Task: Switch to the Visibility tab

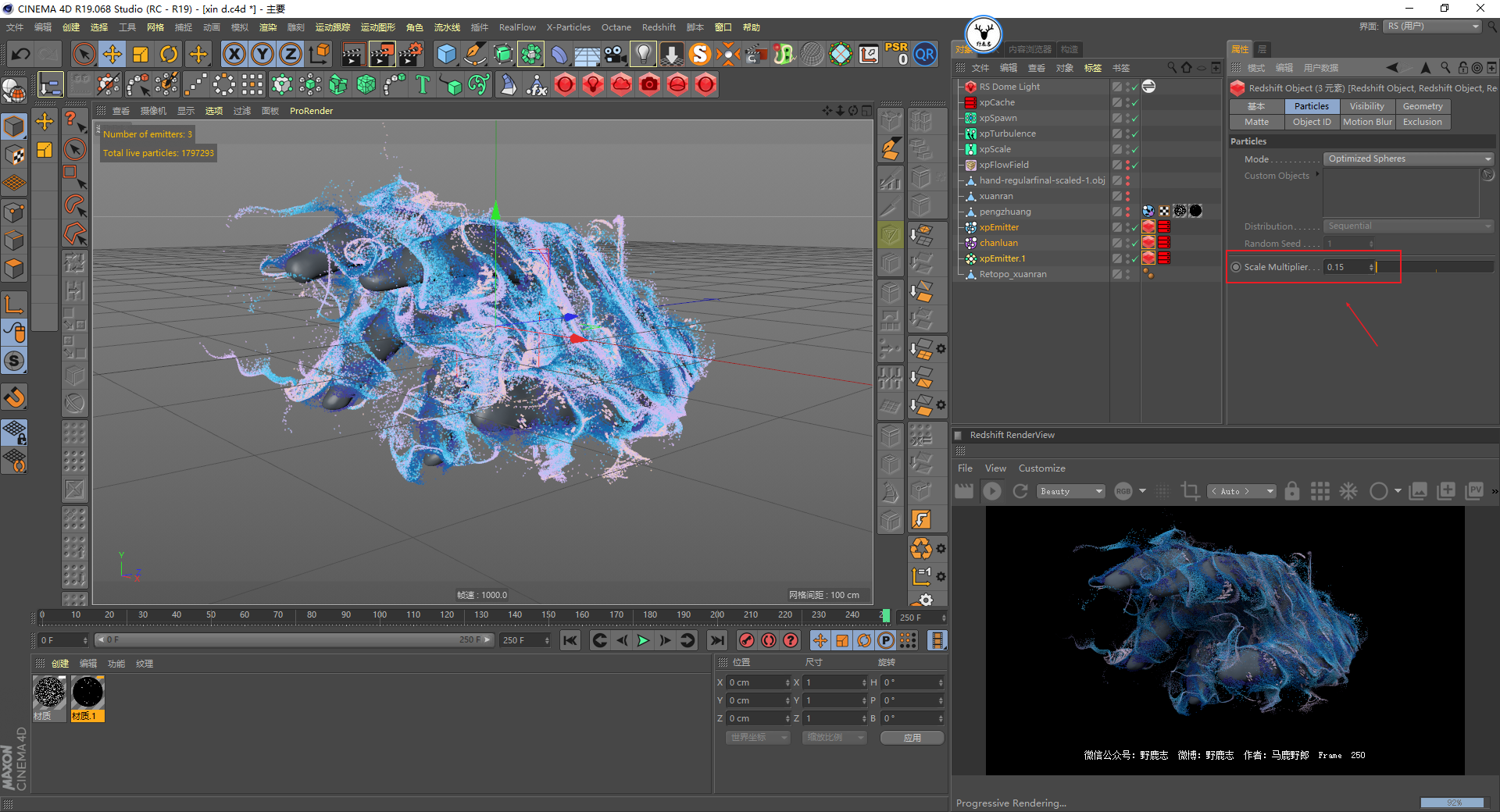Action: tap(1366, 106)
